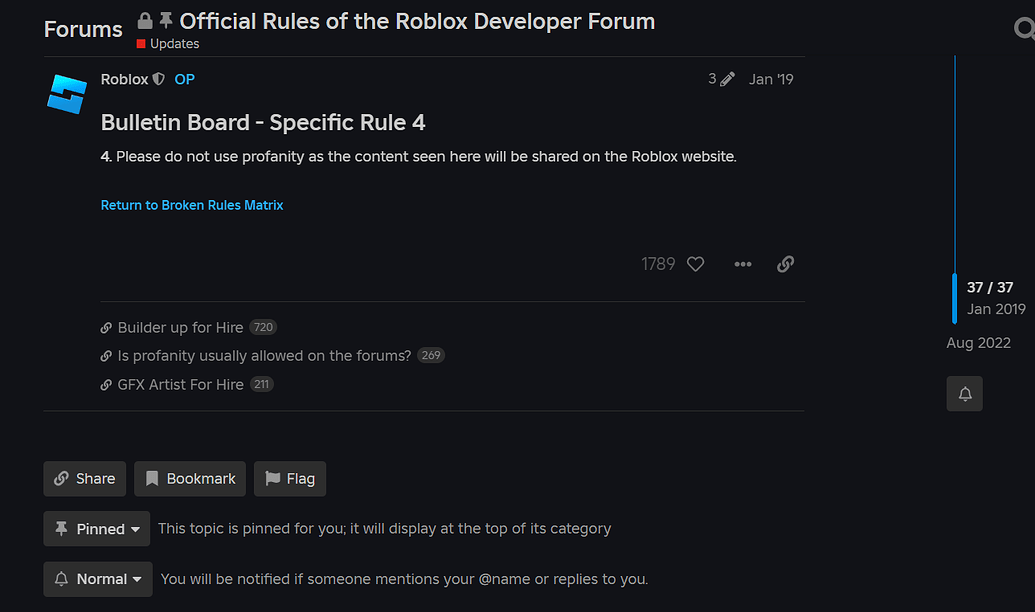This screenshot has height=612, width=1035.
Task: Click the bell notification button on the right
Action: [964, 393]
